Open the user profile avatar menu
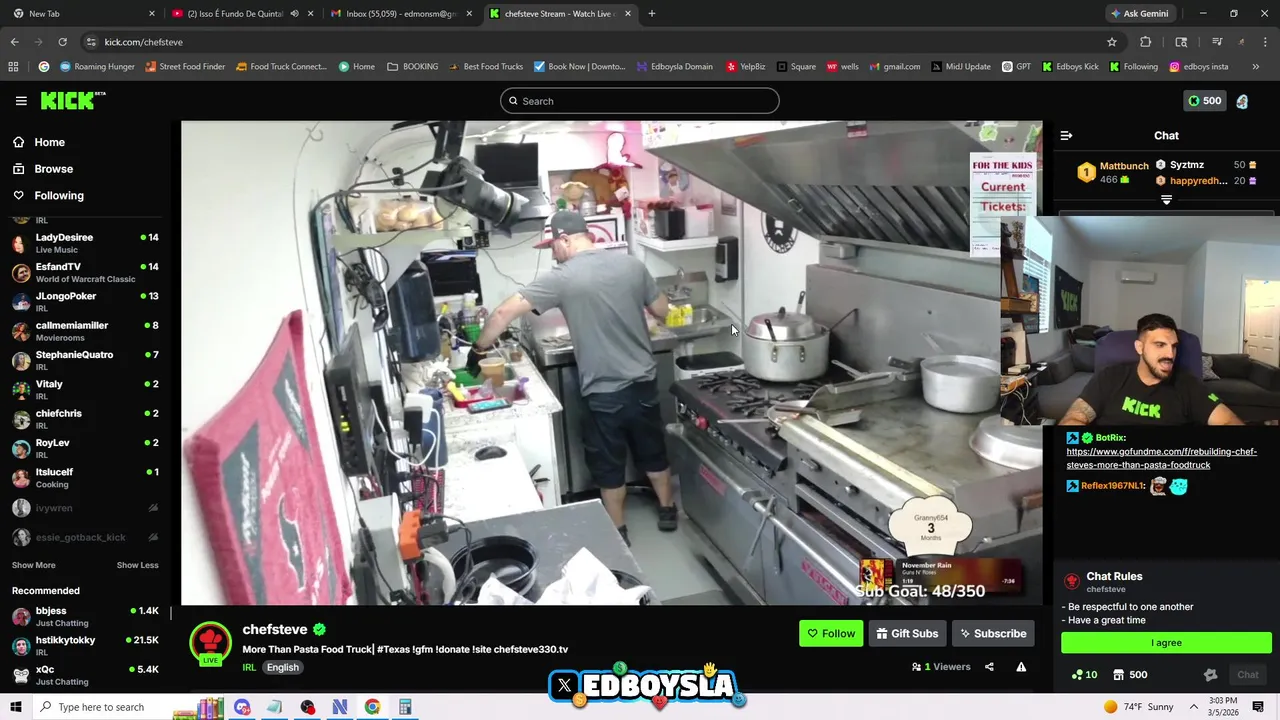The width and height of the screenshot is (1280, 720). click(x=1242, y=101)
